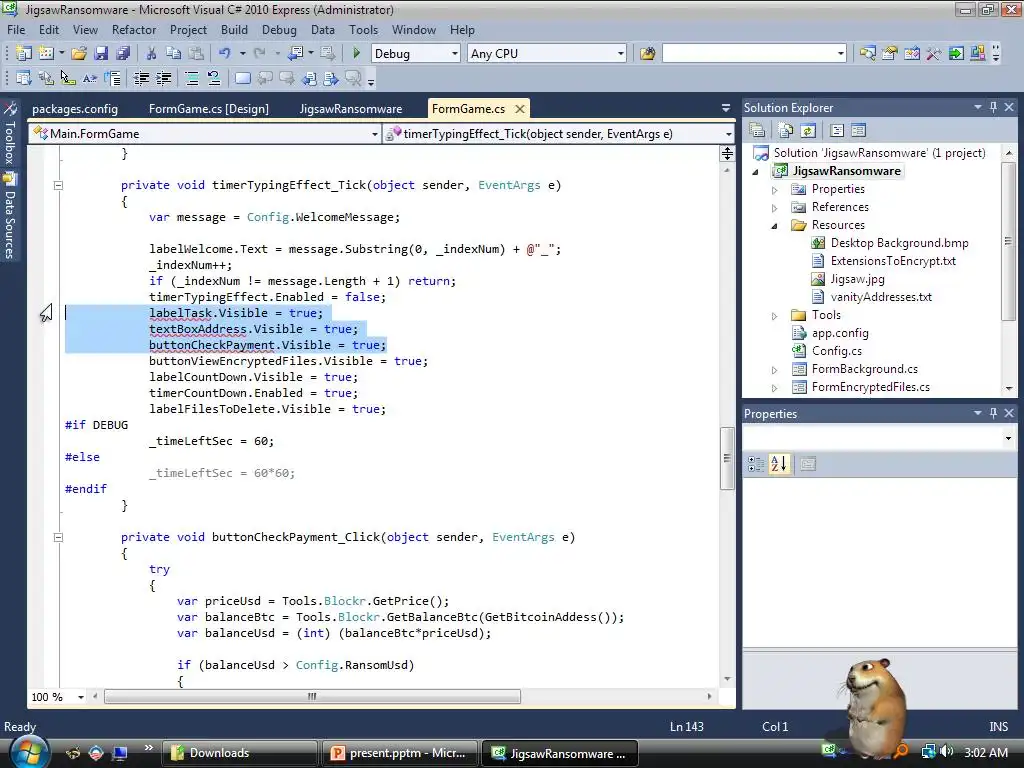The image size is (1024, 768).
Task: Open the Refactor menu
Action: coord(134,30)
